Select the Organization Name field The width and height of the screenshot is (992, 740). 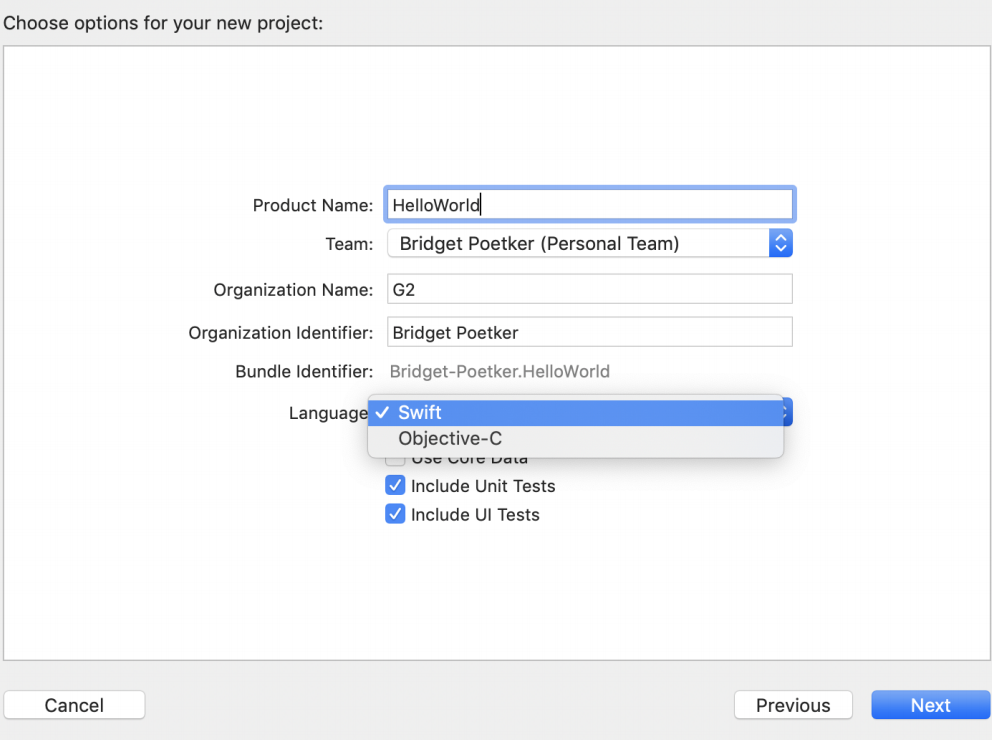tap(589, 289)
